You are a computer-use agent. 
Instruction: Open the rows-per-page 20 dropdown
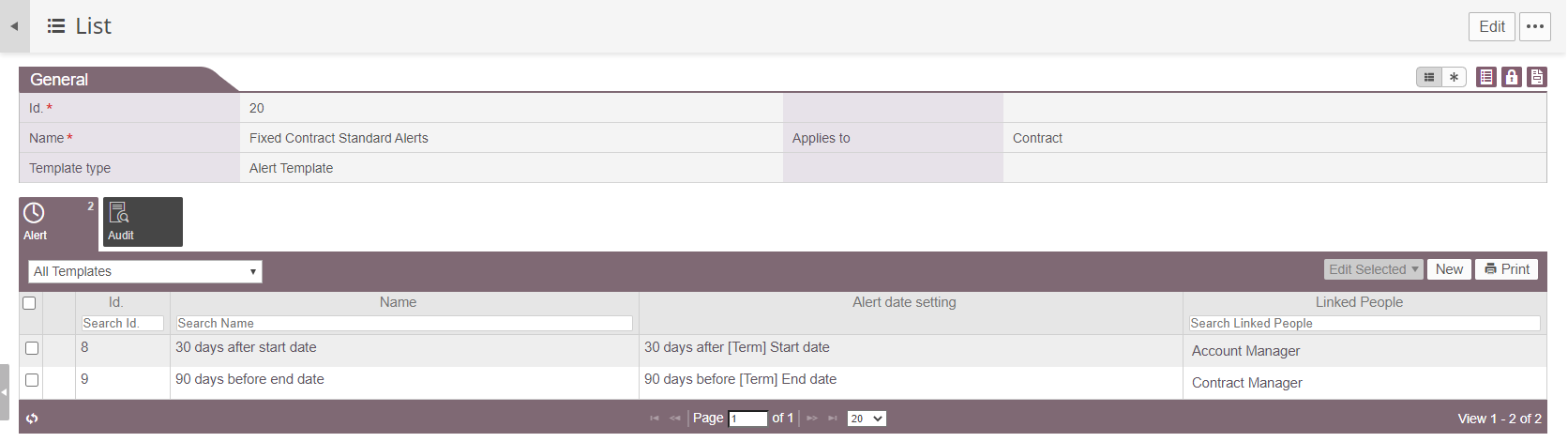coord(867,419)
